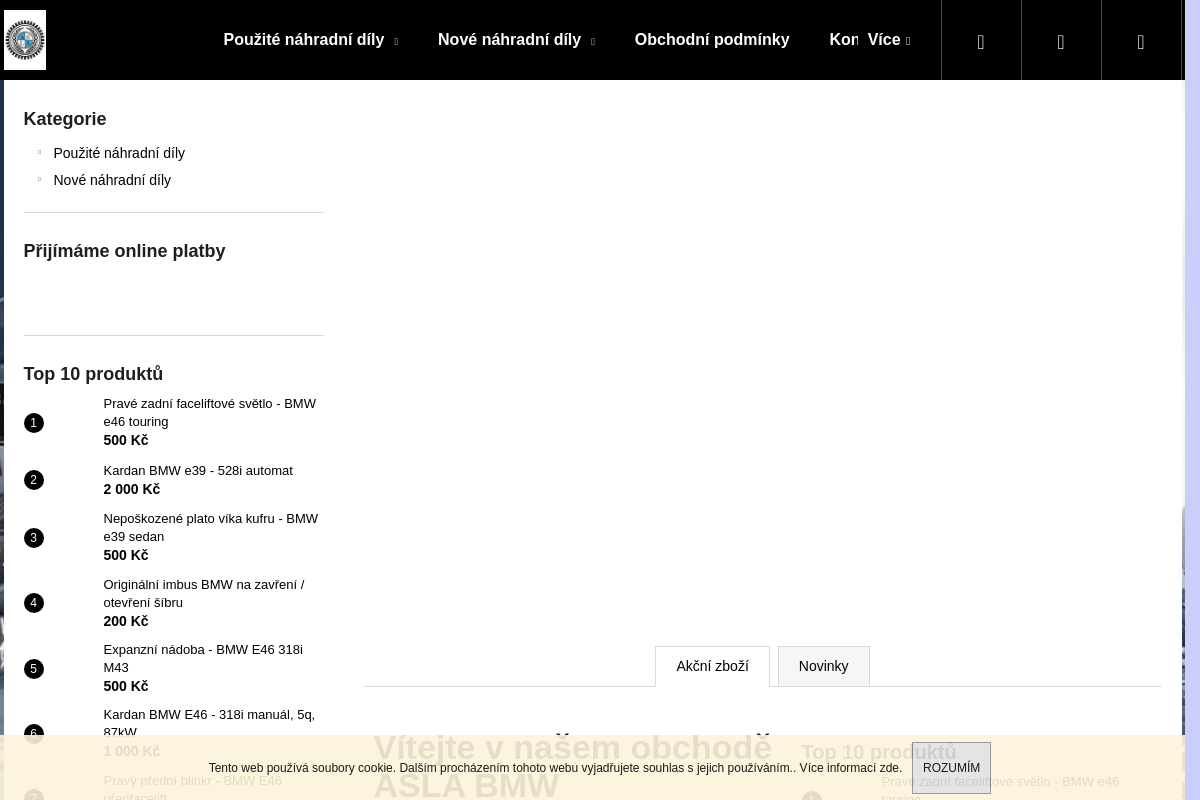Switch to the Novinky tab
Image resolution: width=1200 pixels, height=800 pixels.
coord(823,666)
